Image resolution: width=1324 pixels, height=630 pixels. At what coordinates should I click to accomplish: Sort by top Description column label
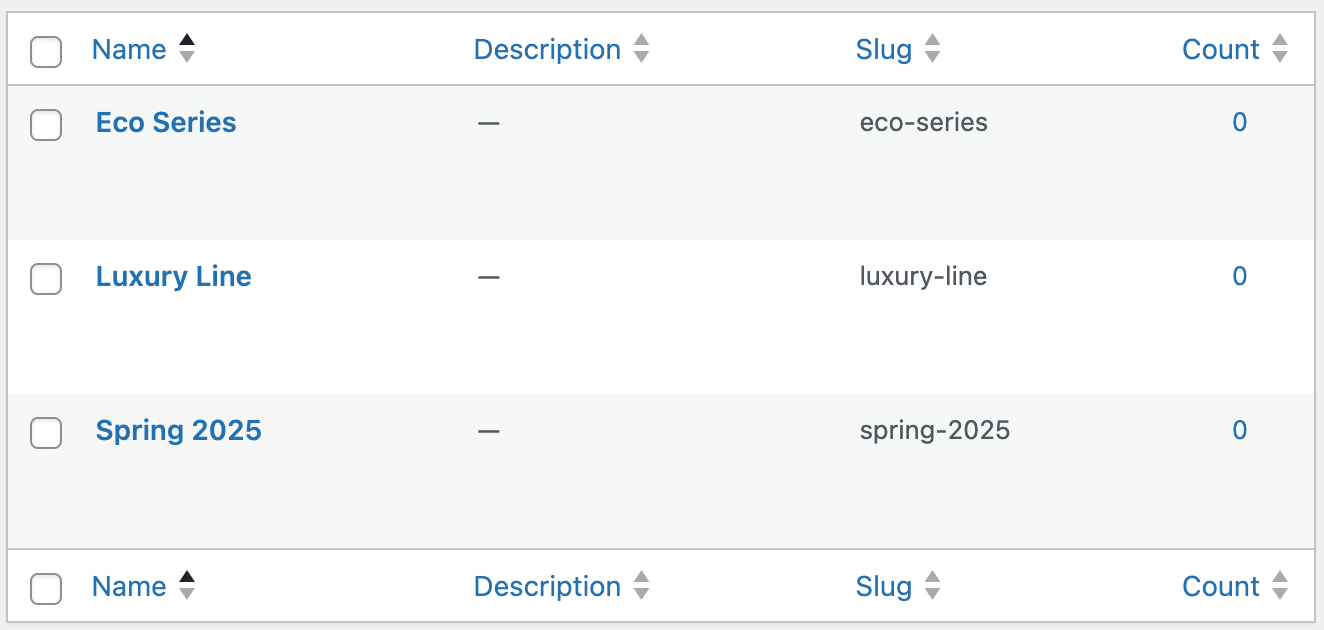547,49
